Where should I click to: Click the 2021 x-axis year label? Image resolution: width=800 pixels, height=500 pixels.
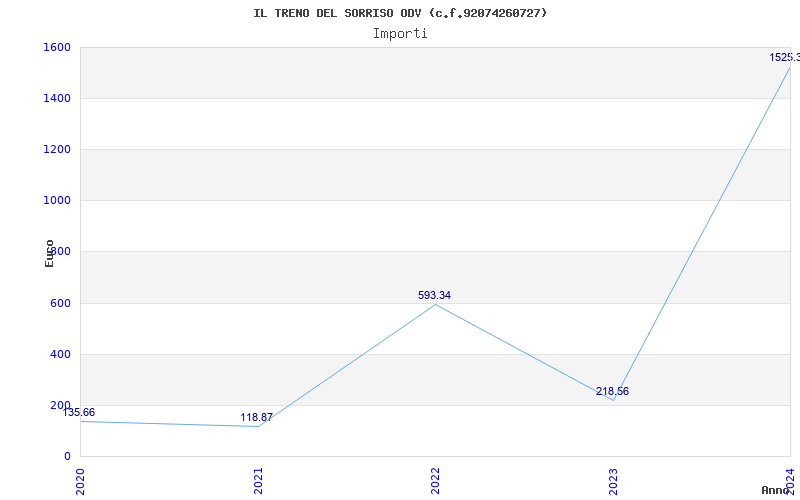(x=258, y=481)
